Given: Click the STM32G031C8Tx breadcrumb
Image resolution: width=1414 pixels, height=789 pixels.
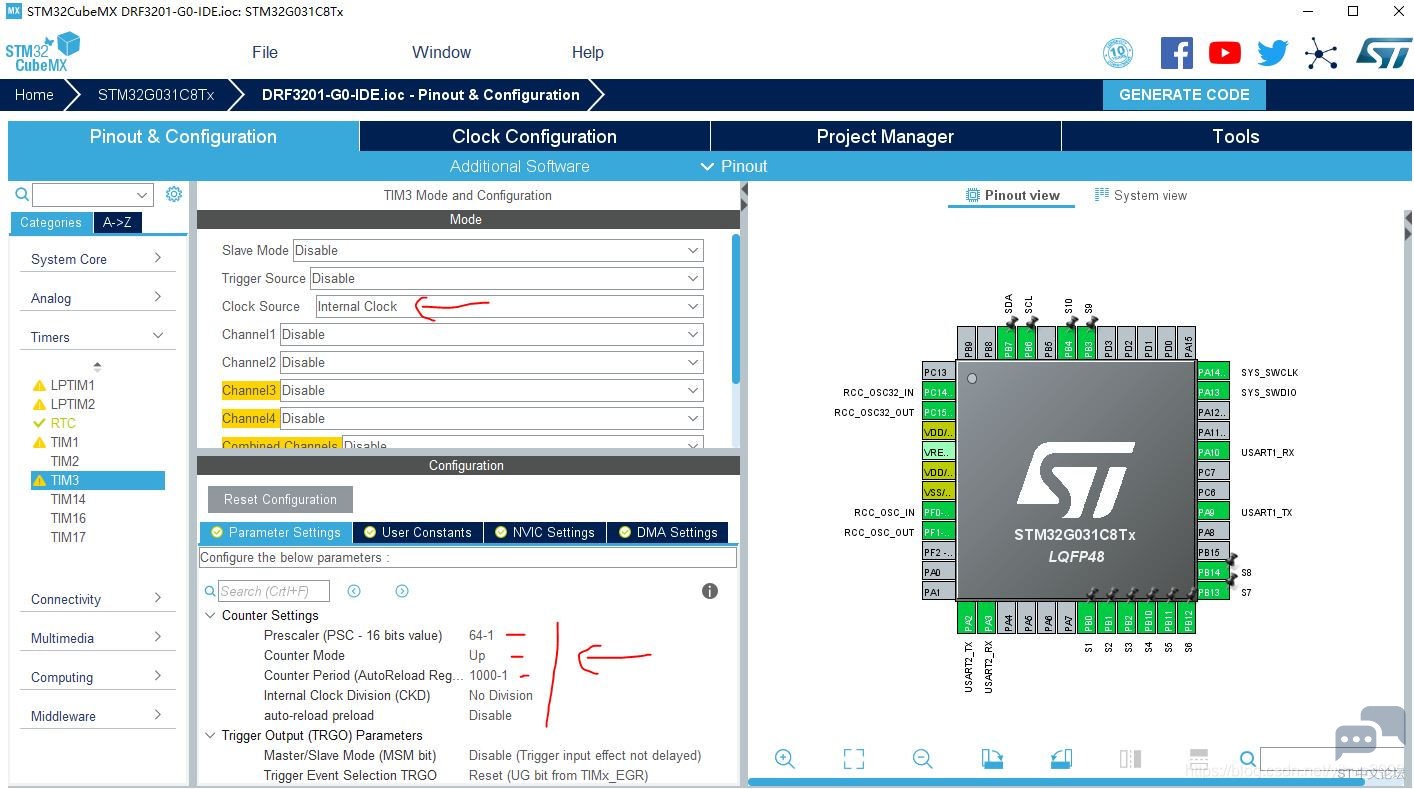Looking at the screenshot, I should click(x=156, y=95).
